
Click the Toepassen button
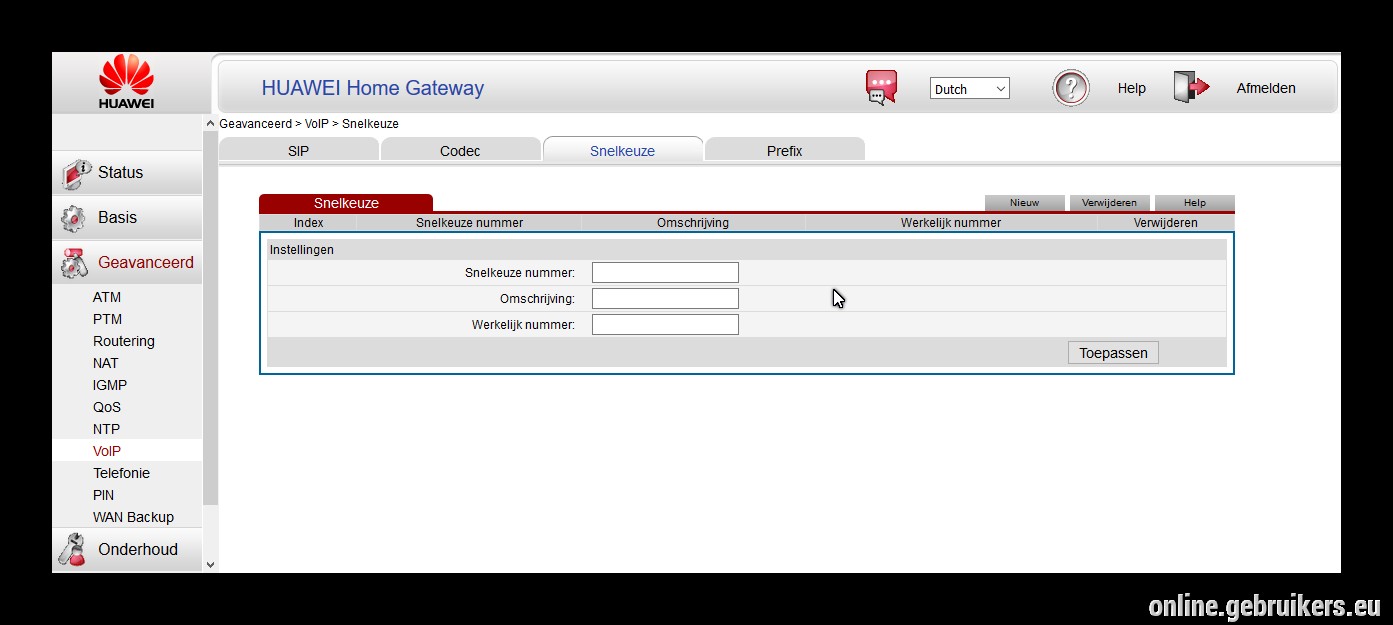coord(1113,353)
